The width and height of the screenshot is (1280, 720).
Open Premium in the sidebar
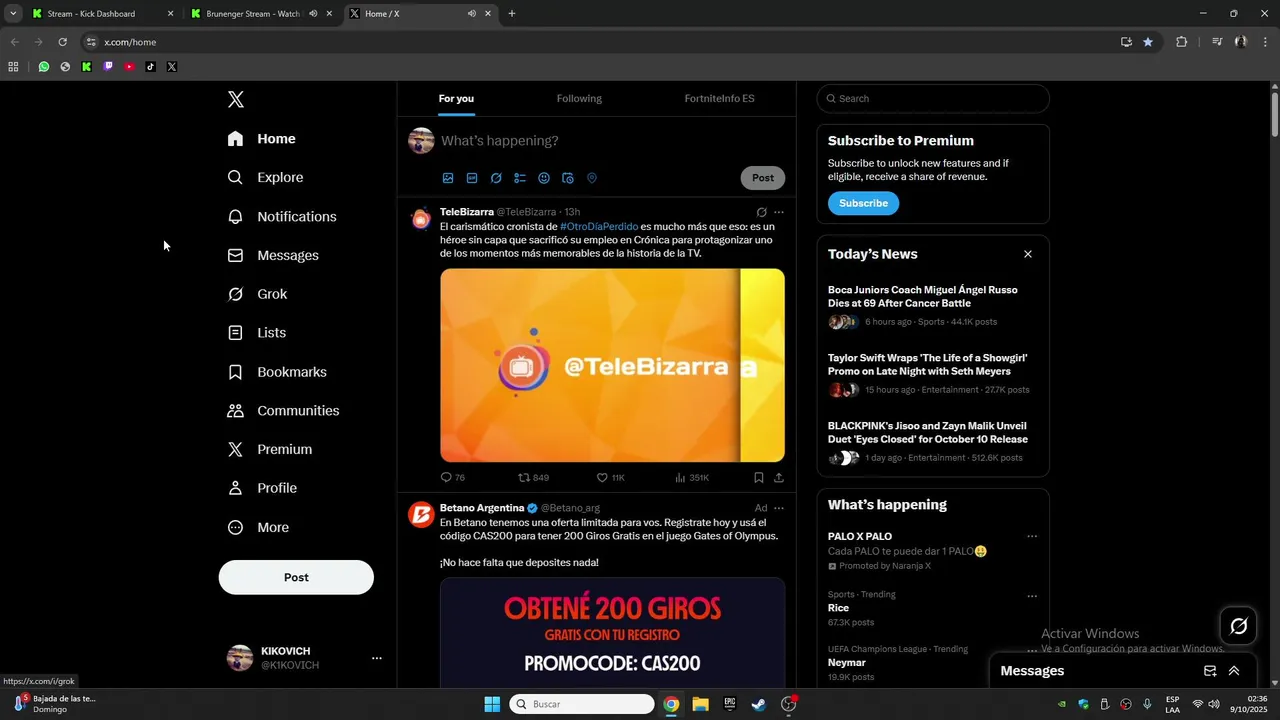coord(271,450)
